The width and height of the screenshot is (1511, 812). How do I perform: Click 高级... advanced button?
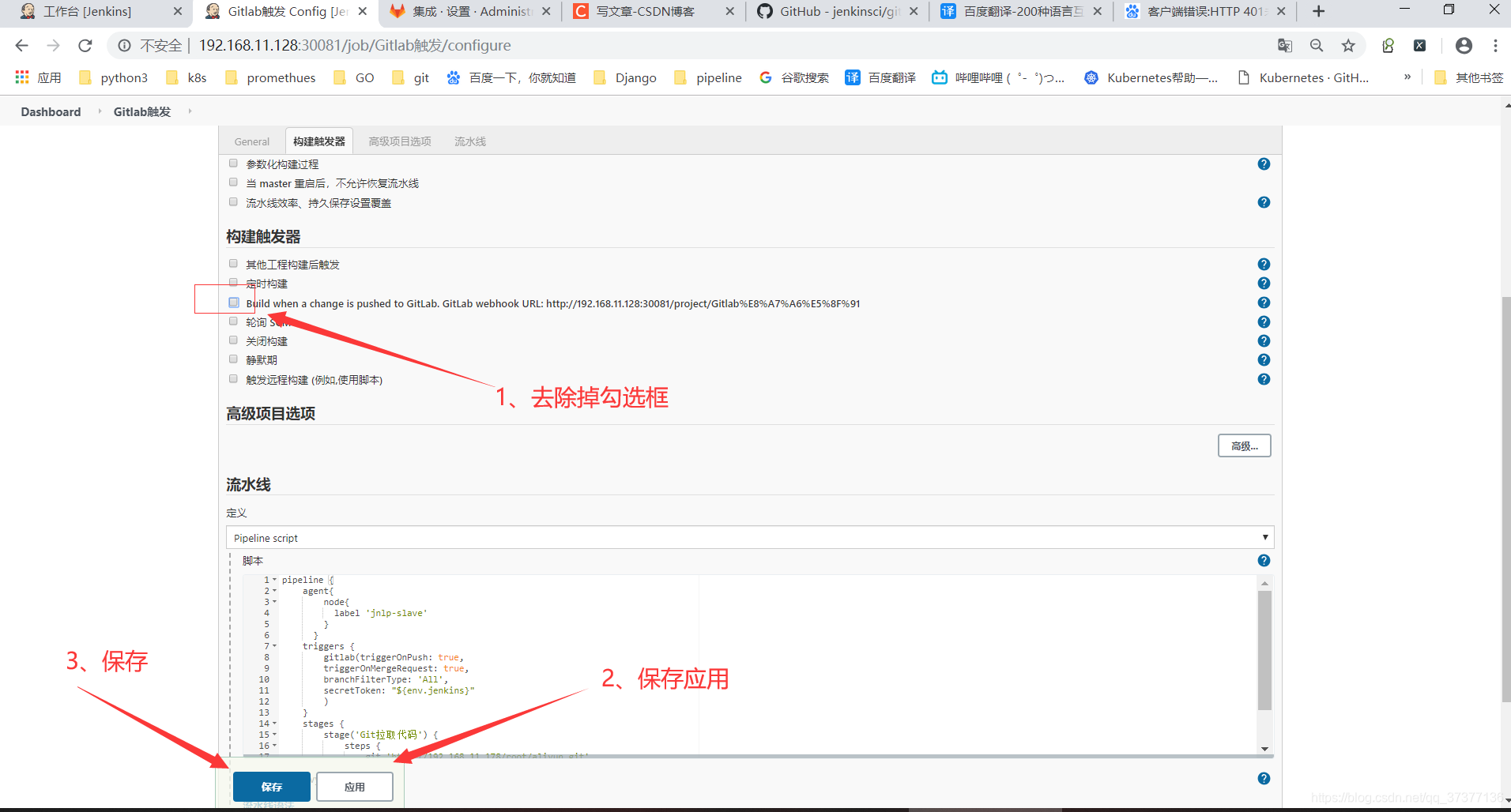coord(1244,446)
